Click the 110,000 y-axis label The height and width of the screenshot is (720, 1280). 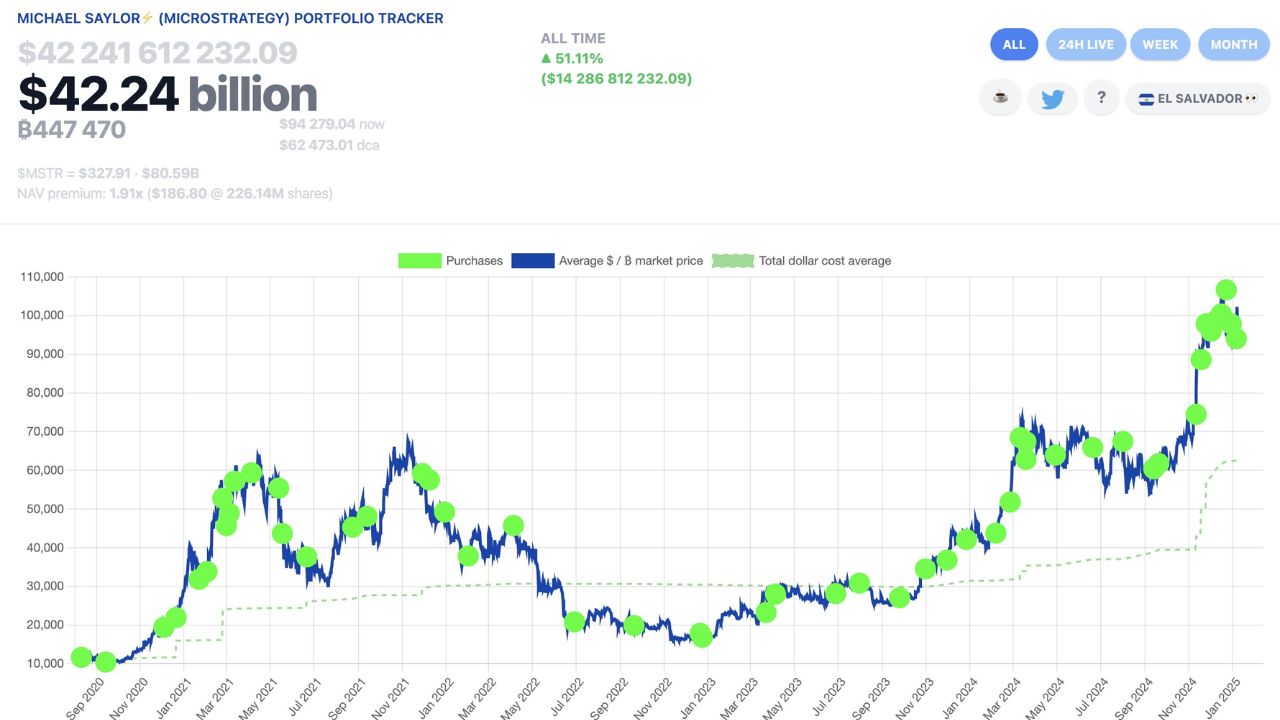42,277
